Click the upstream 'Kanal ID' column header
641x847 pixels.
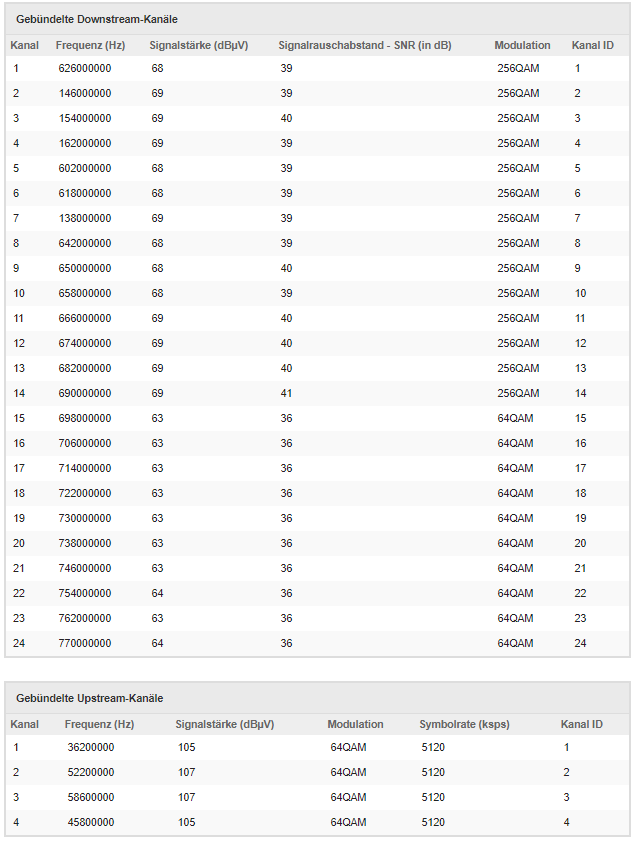(x=581, y=724)
